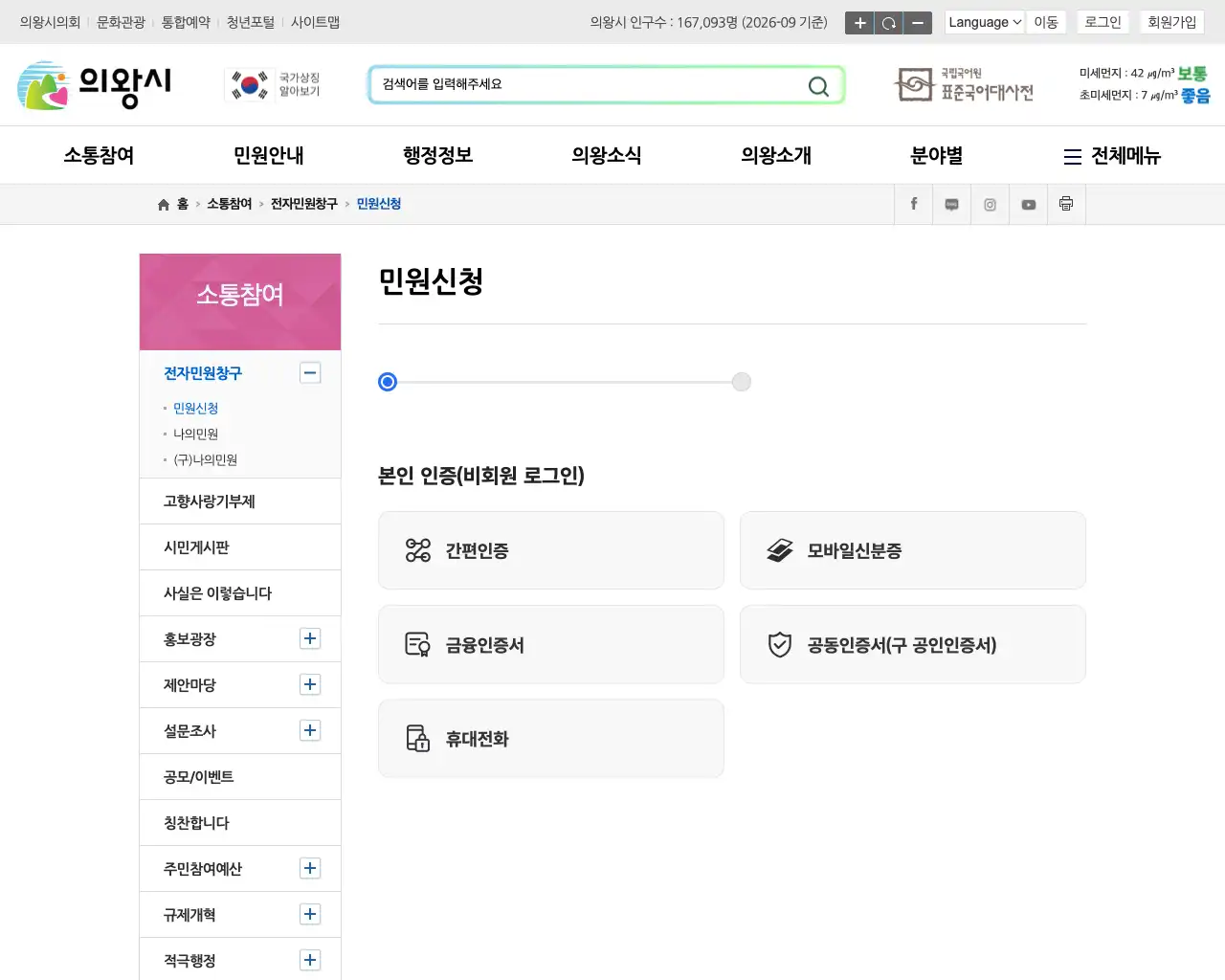Reset the zoom level with the circular button
The image size is (1225, 980).
pyautogui.click(x=889, y=23)
